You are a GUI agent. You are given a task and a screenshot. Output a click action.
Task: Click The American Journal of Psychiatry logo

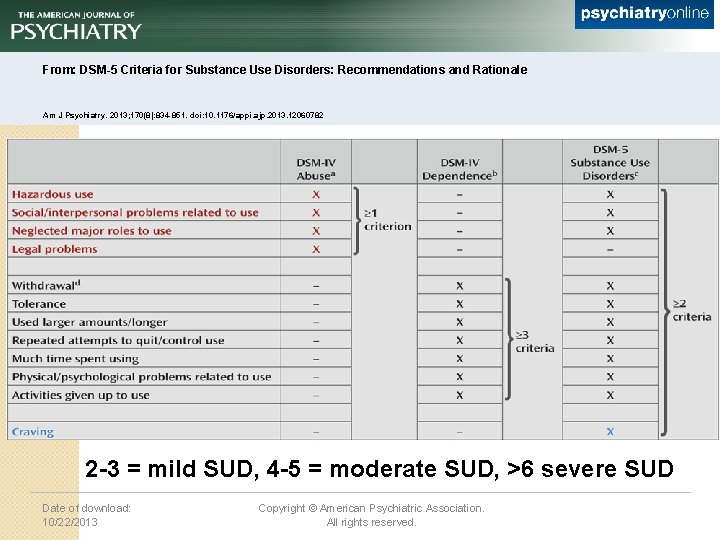[x=76, y=26]
